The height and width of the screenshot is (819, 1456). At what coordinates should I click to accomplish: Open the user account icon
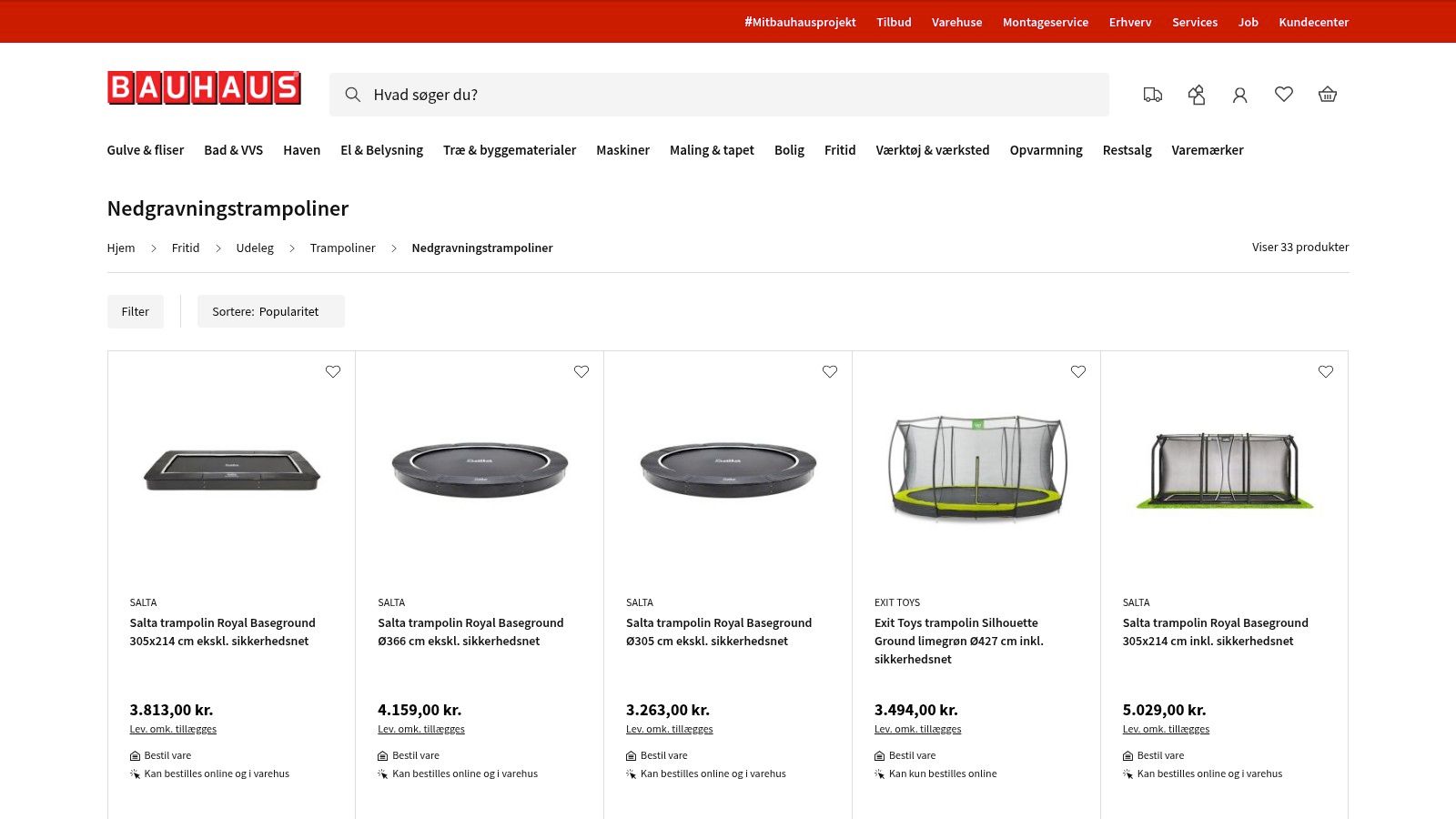point(1239,95)
